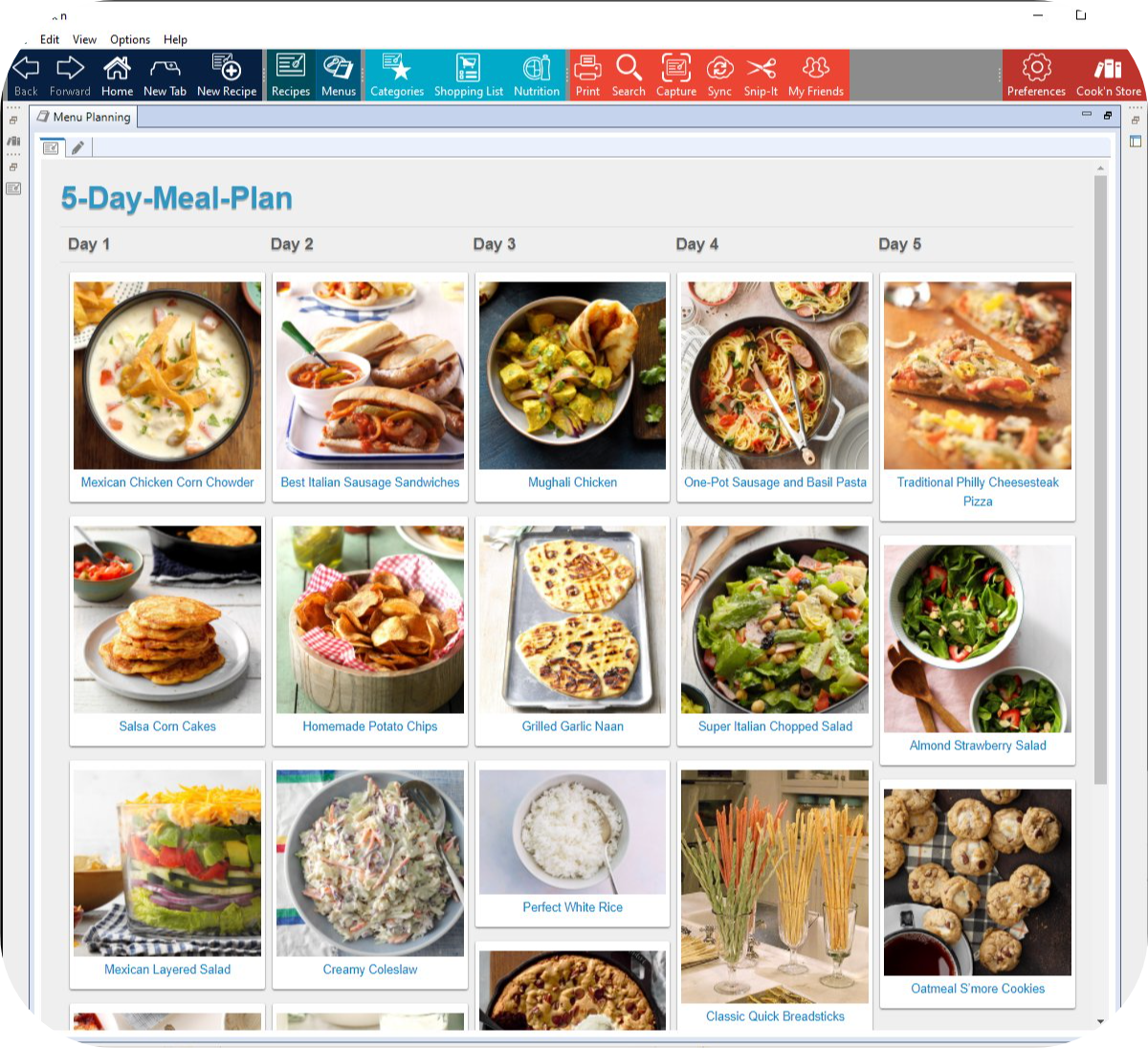Switch to the pencil edit view tab
The image size is (1148, 1048).
click(77, 147)
